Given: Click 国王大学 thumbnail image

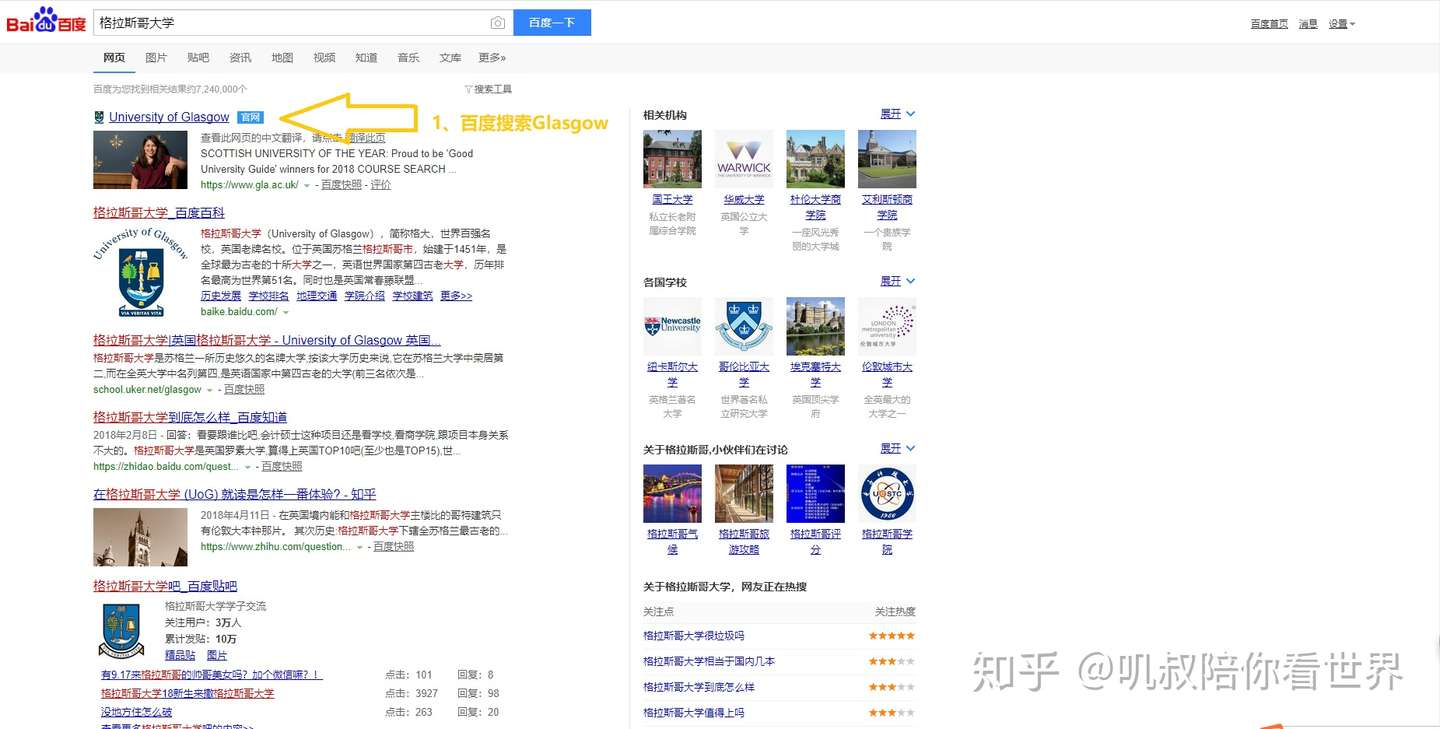Looking at the screenshot, I should point(672,159).
